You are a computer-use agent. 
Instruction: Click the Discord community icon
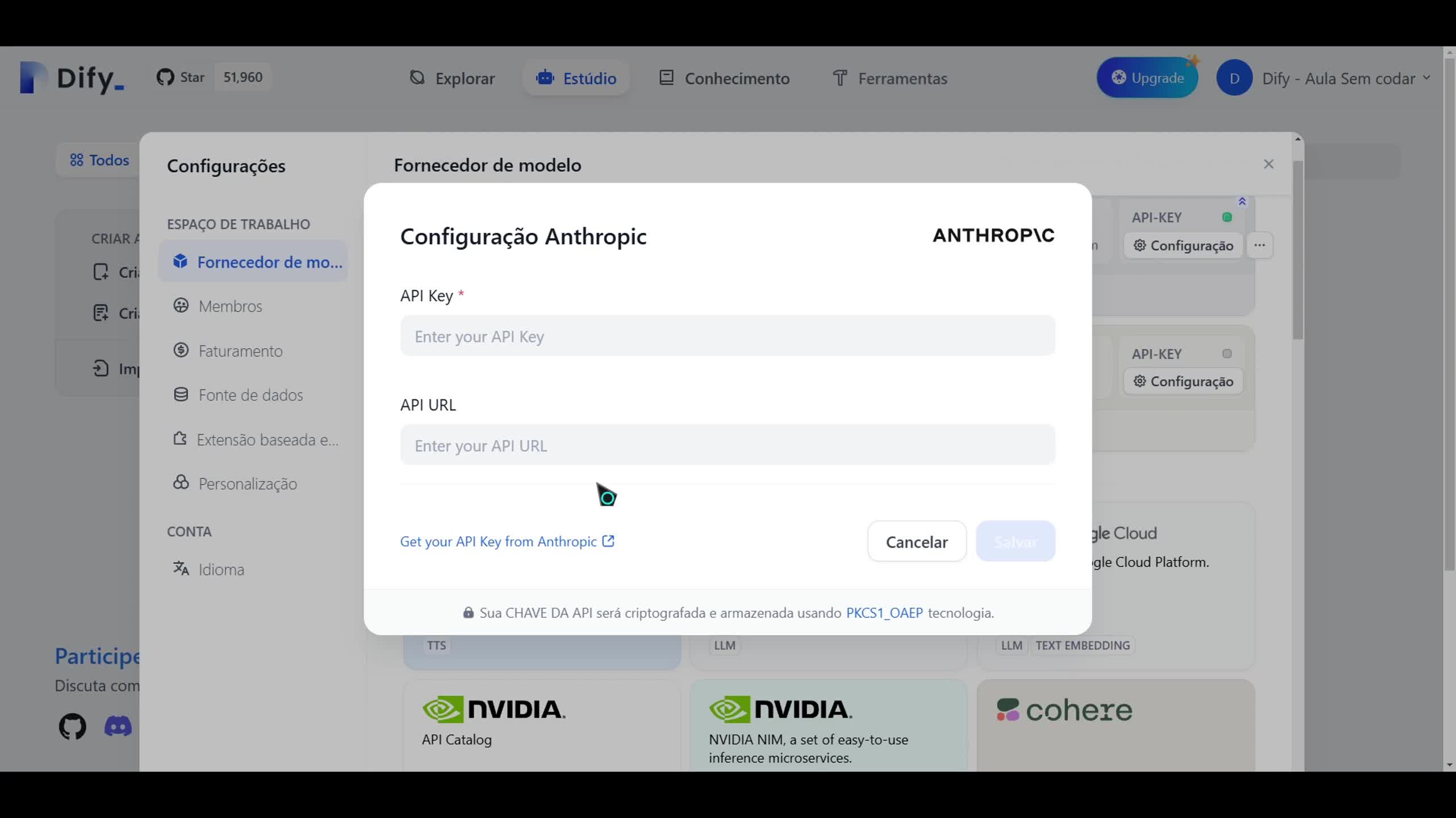point(117,727)
